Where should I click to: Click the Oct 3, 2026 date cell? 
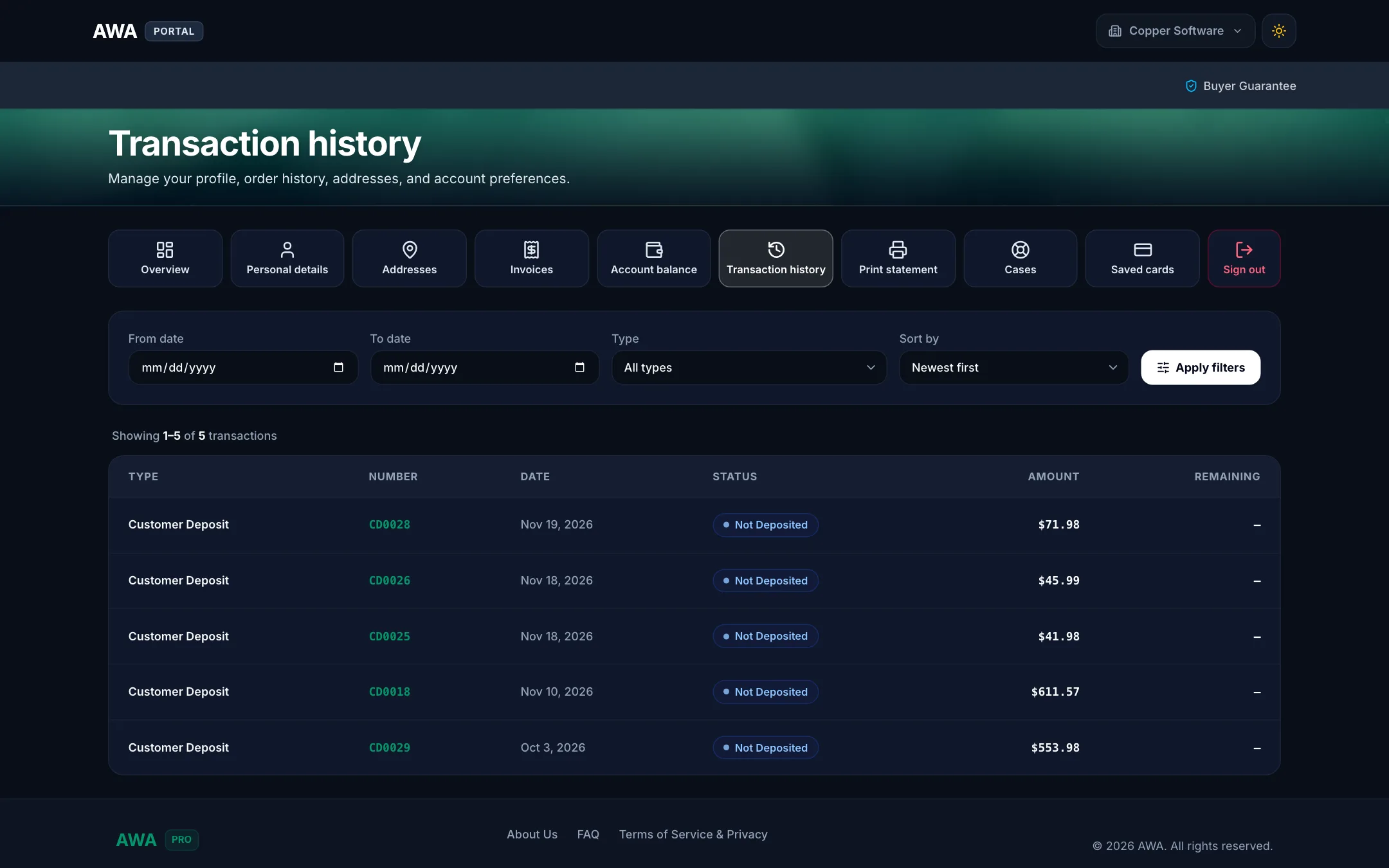point(553,748)
